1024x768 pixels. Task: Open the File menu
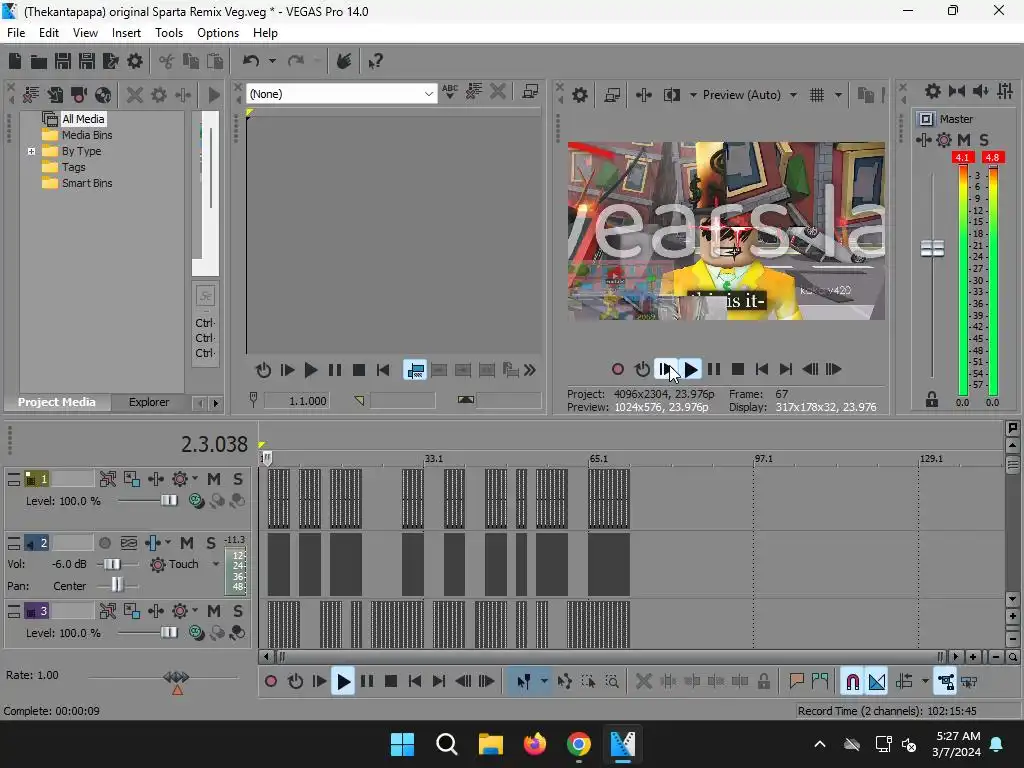click(x=16, y=33)
